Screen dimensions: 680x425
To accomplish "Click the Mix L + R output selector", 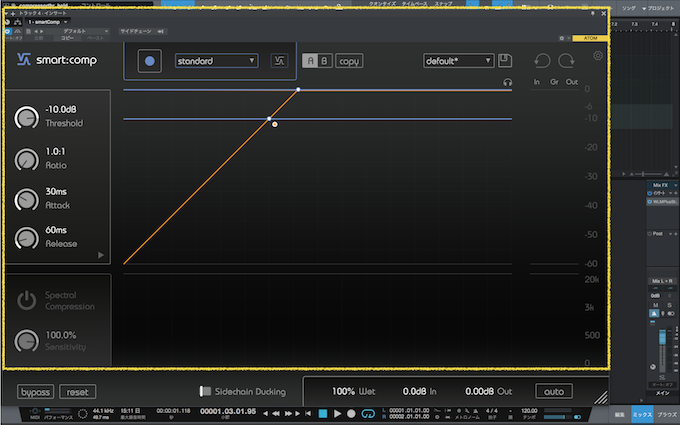I will pos(662,281).
